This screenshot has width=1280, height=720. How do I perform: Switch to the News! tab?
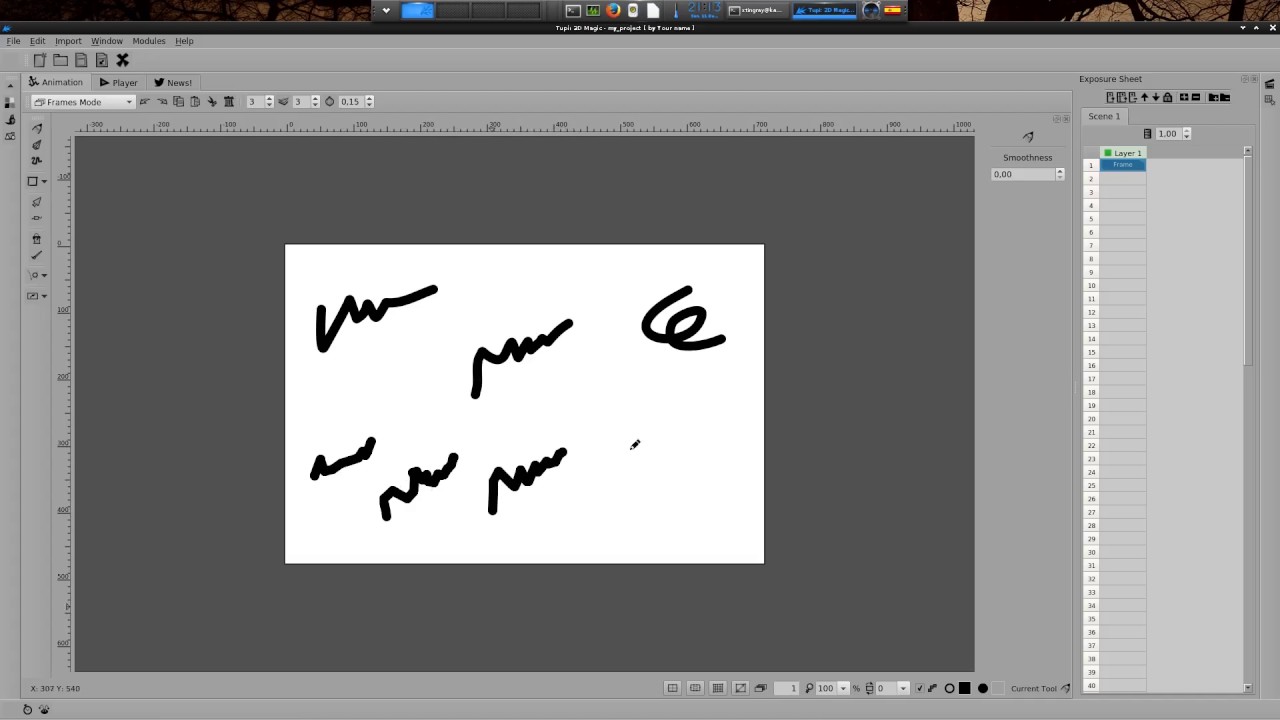173,83
